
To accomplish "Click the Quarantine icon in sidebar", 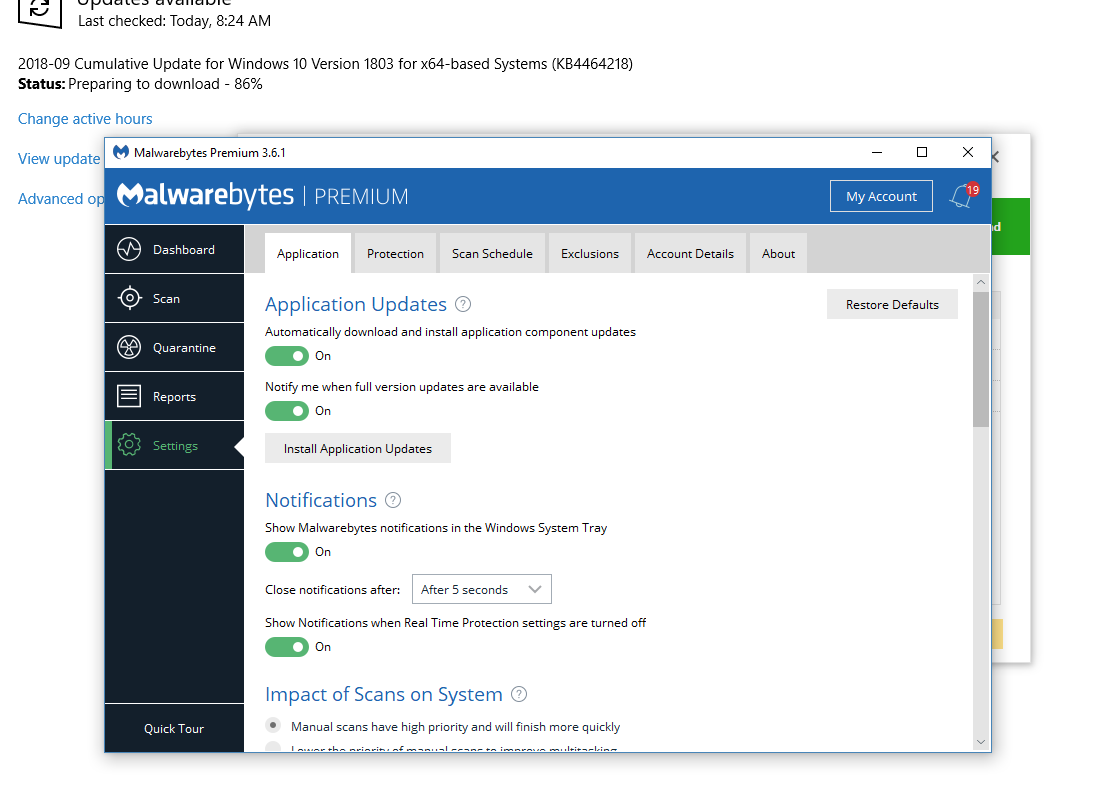I will [129, 348].
